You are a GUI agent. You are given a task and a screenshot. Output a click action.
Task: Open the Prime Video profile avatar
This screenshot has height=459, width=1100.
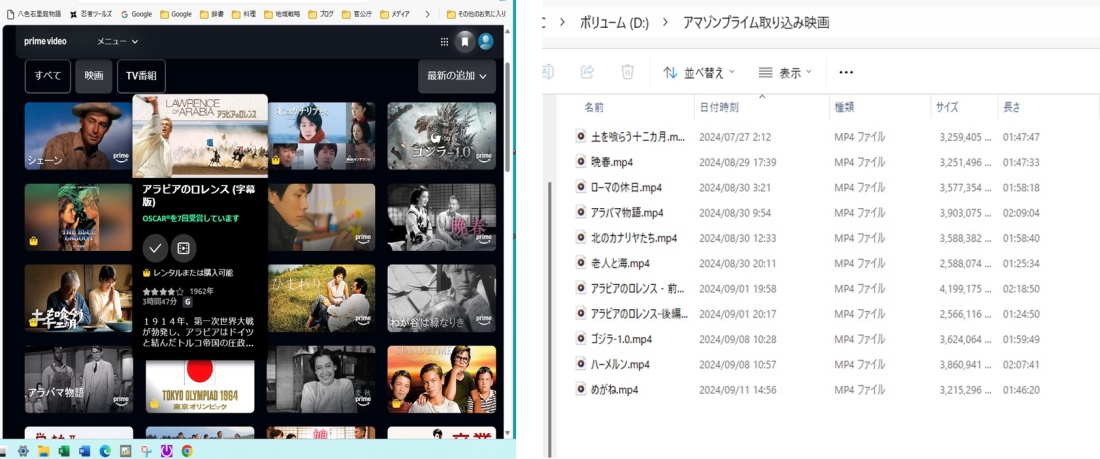pos(485,42)
